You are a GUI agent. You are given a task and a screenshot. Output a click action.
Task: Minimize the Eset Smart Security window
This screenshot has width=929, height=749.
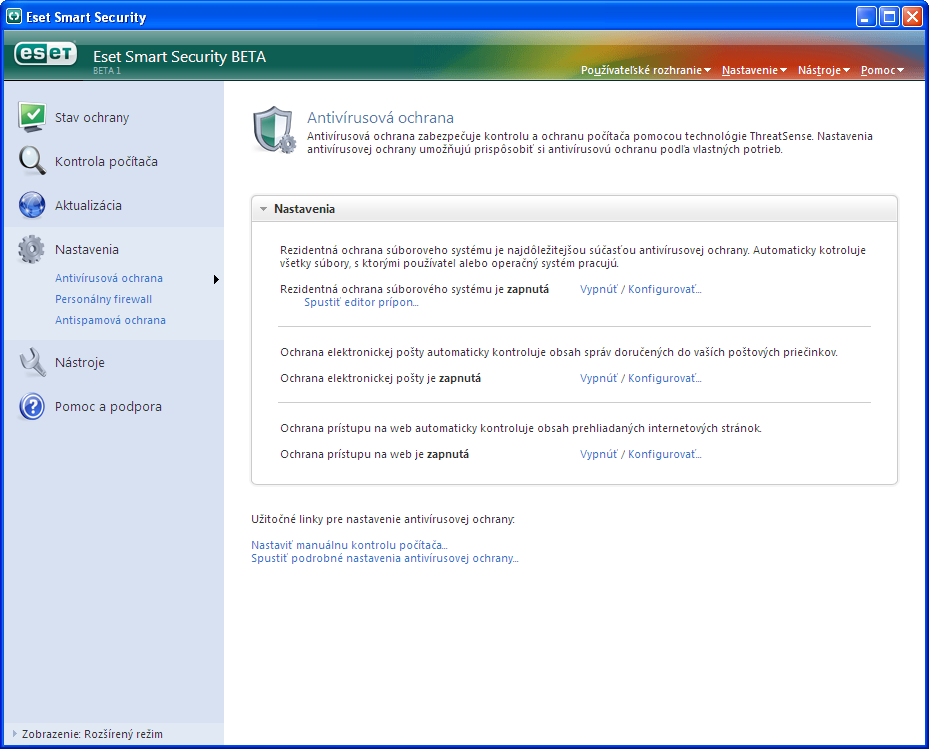tap(866, 17)
